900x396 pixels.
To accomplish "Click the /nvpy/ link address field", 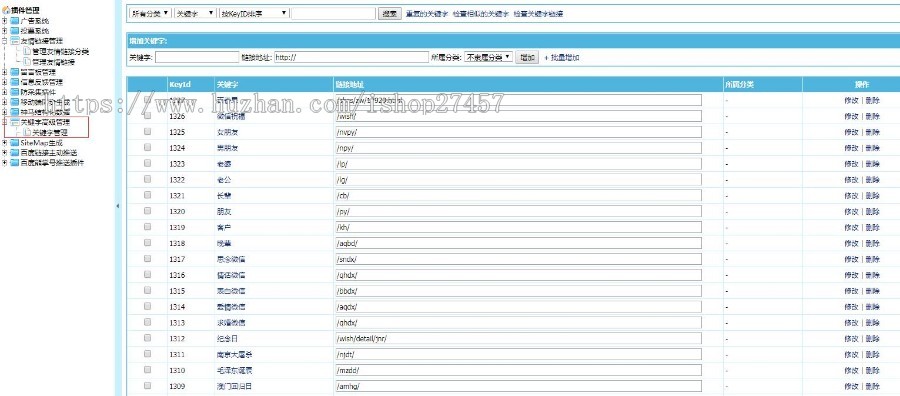I will pos(518,132).
